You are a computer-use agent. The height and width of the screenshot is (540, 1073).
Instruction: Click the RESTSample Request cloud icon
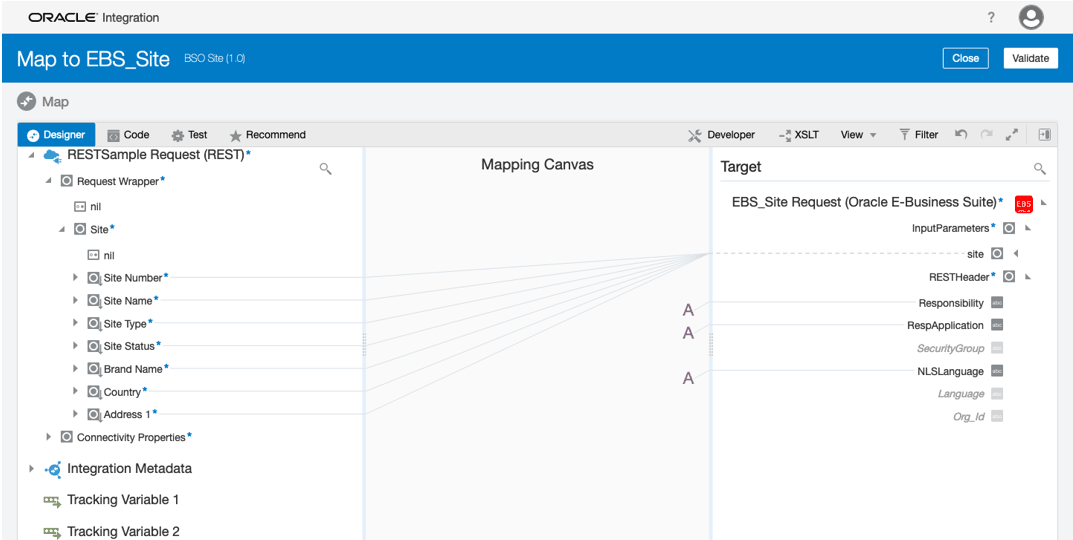(53, 156)
